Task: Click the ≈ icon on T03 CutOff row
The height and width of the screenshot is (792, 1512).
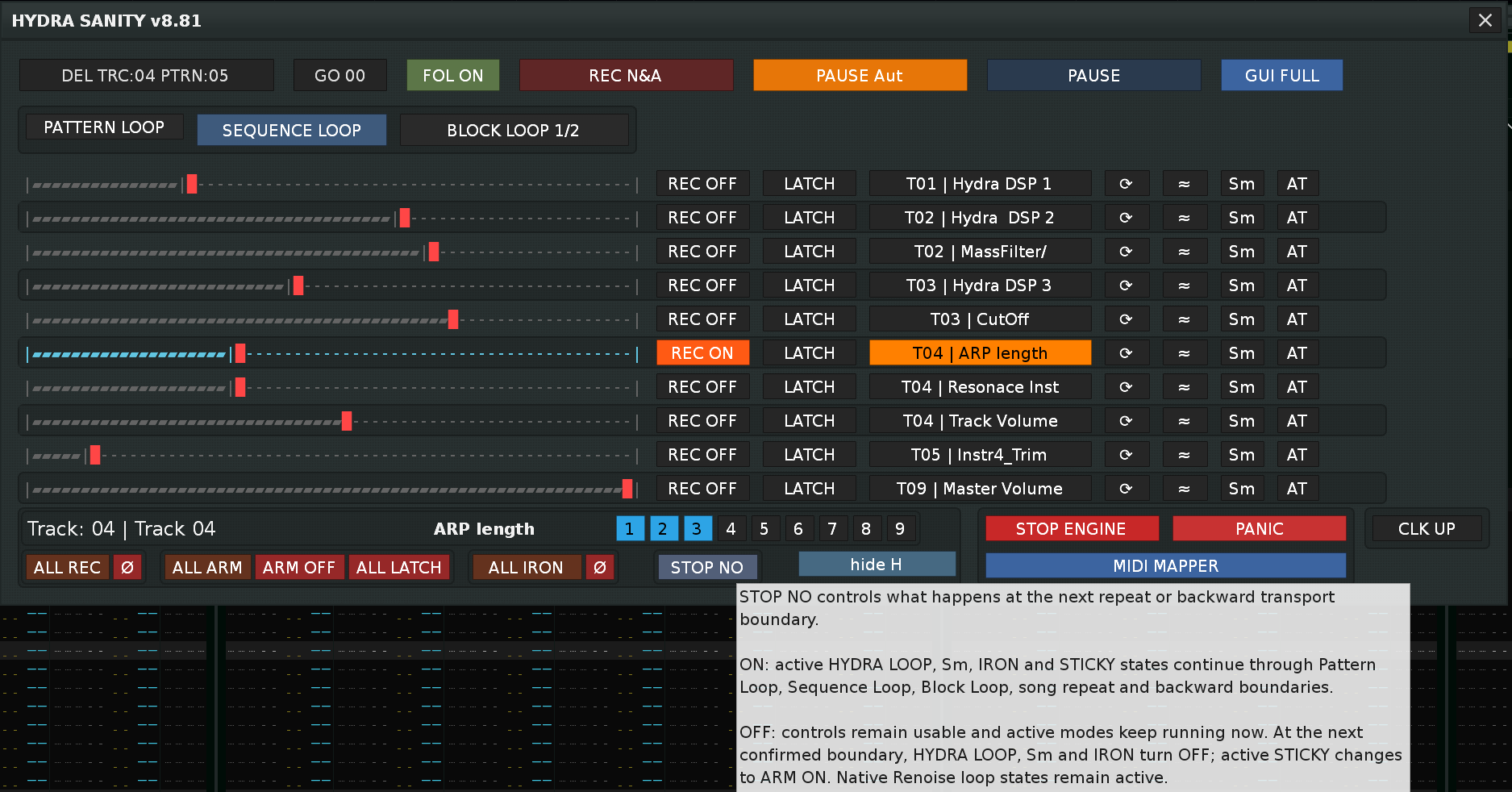Action: click(1185, 319)
